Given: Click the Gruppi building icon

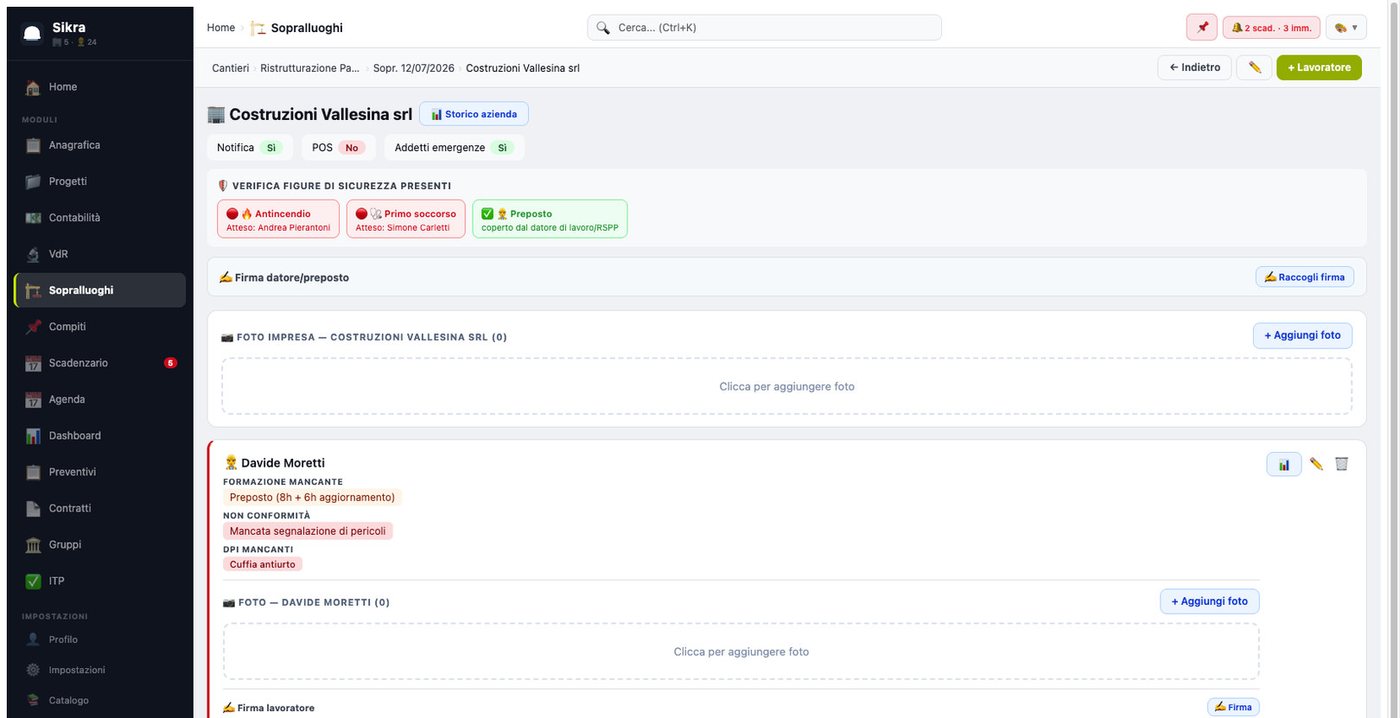Looking at the screenshot, I should pyautogui.click(x=33, y=544).
